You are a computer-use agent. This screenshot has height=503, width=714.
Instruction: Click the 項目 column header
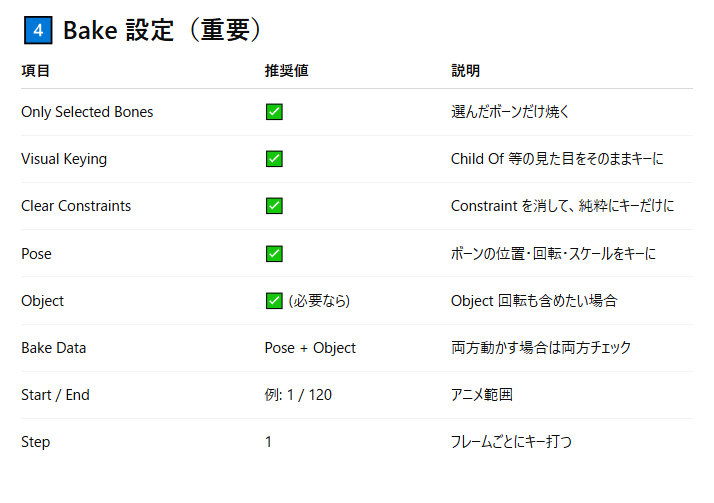pyautogui.click(x=36, y=71)
